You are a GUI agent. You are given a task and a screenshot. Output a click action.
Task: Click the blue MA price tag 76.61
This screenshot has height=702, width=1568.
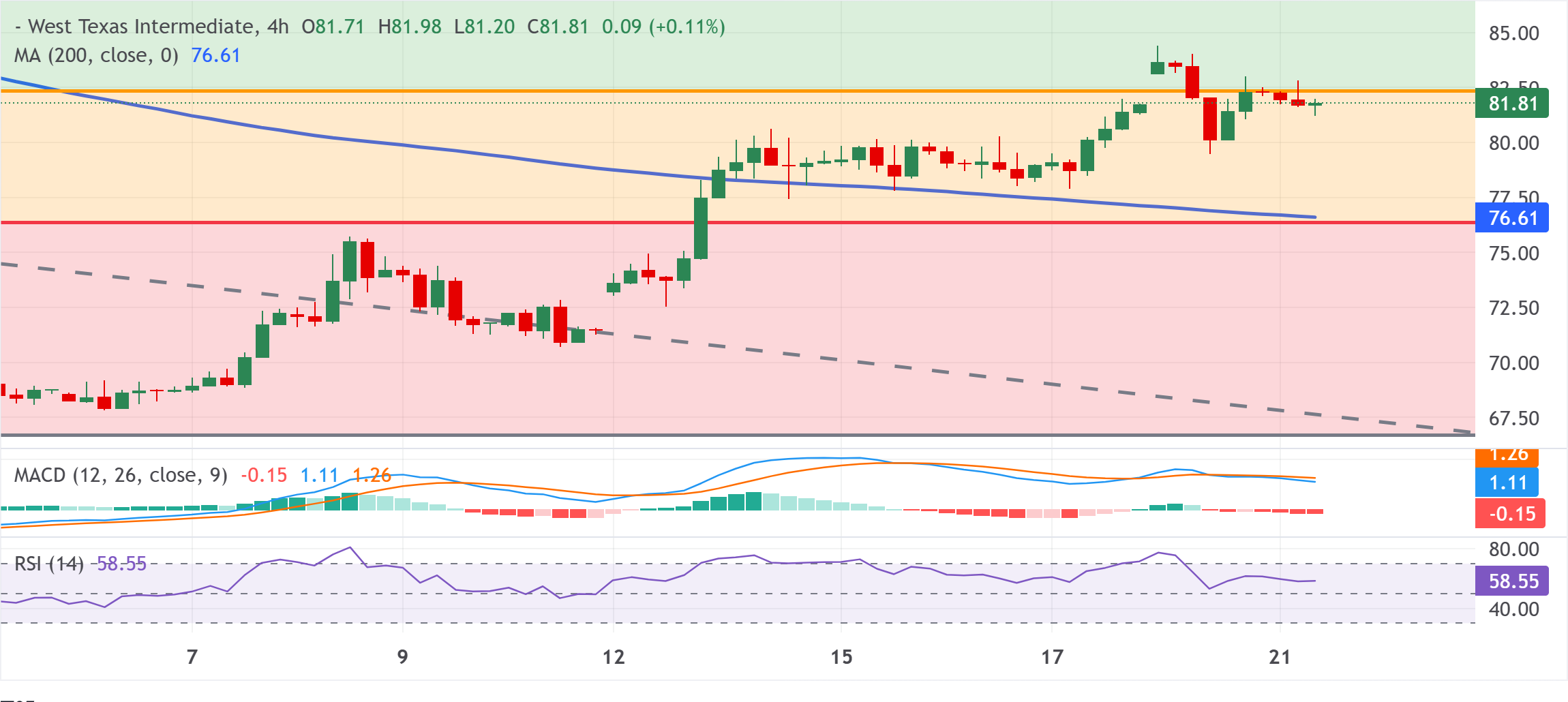tap(1511, 218)
